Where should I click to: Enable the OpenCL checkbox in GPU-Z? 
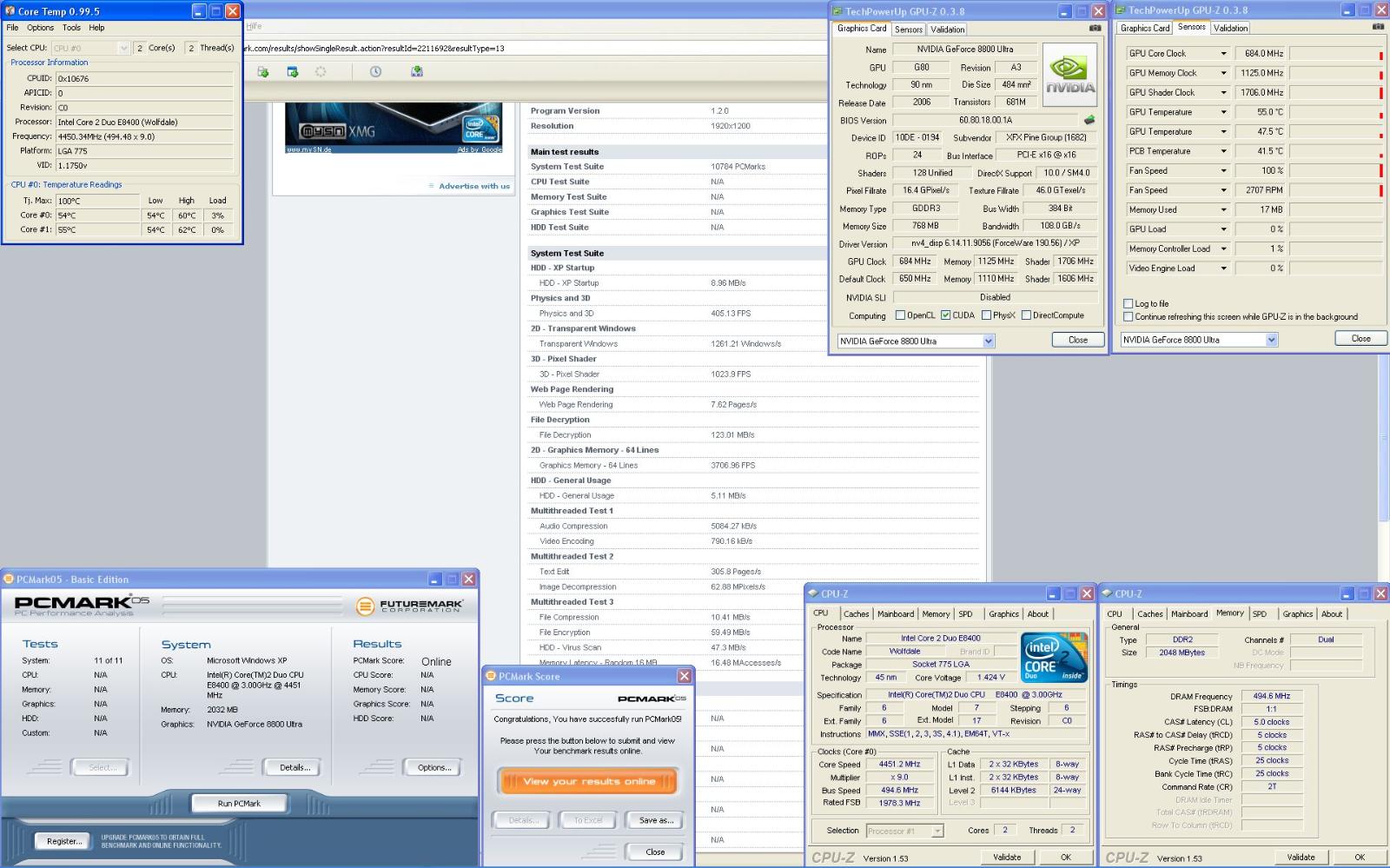tap(900, 315)
